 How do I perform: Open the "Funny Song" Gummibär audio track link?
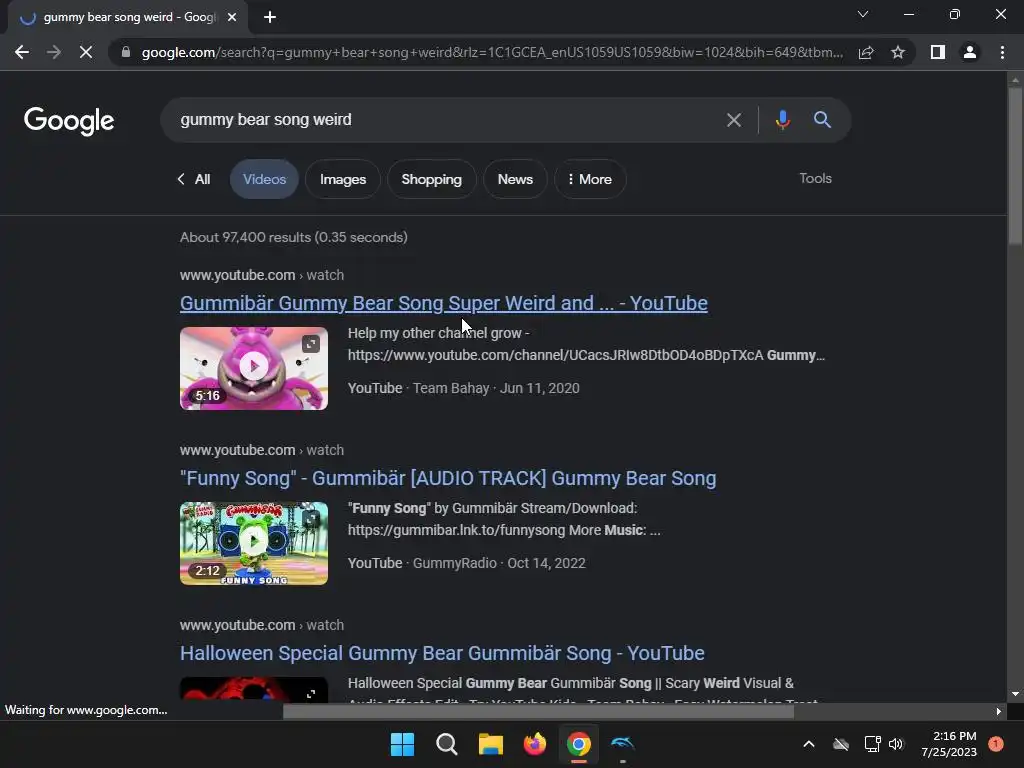click(x=448, y=478)
